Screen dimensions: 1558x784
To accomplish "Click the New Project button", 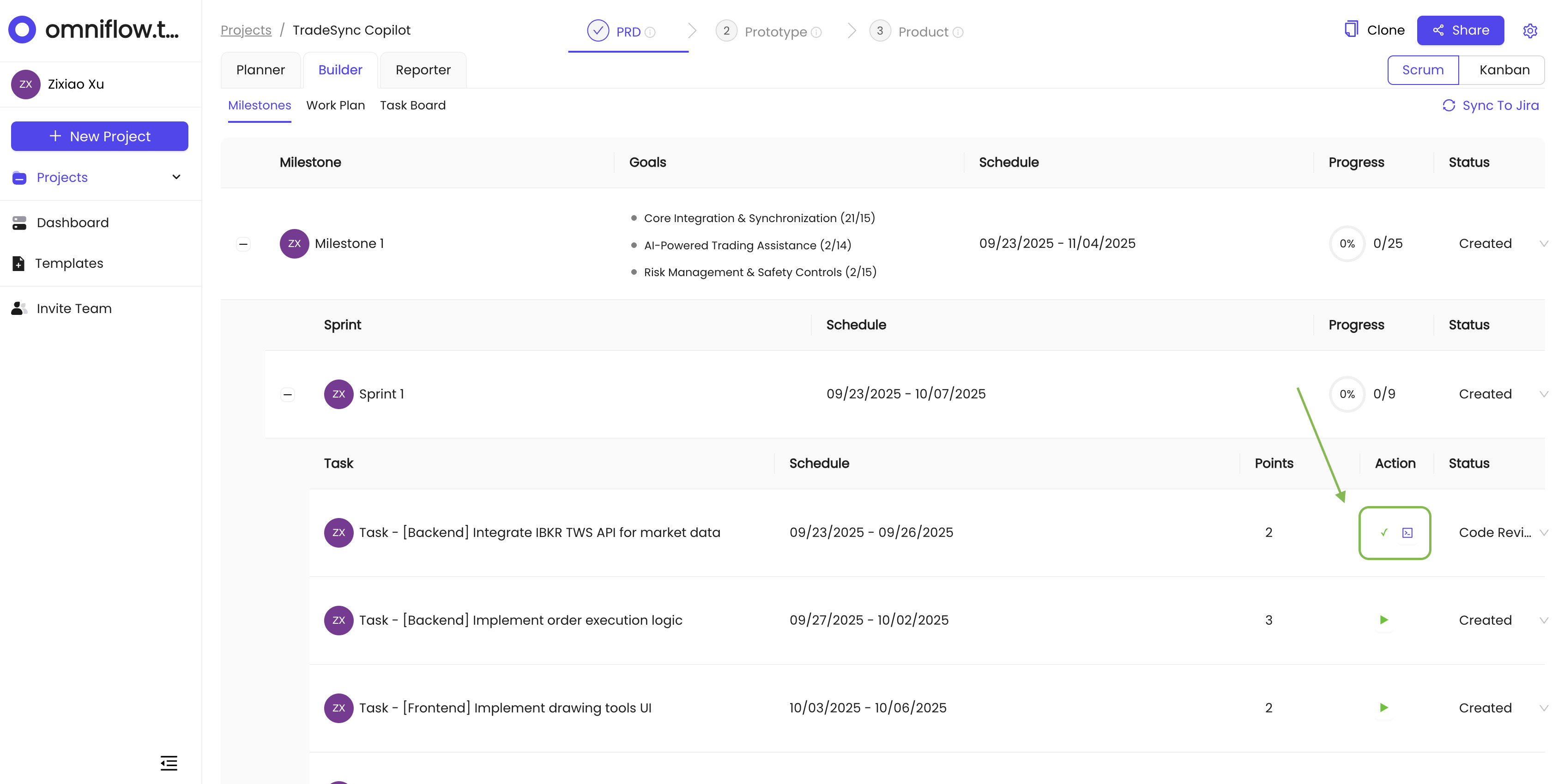I will click(100, 136).
